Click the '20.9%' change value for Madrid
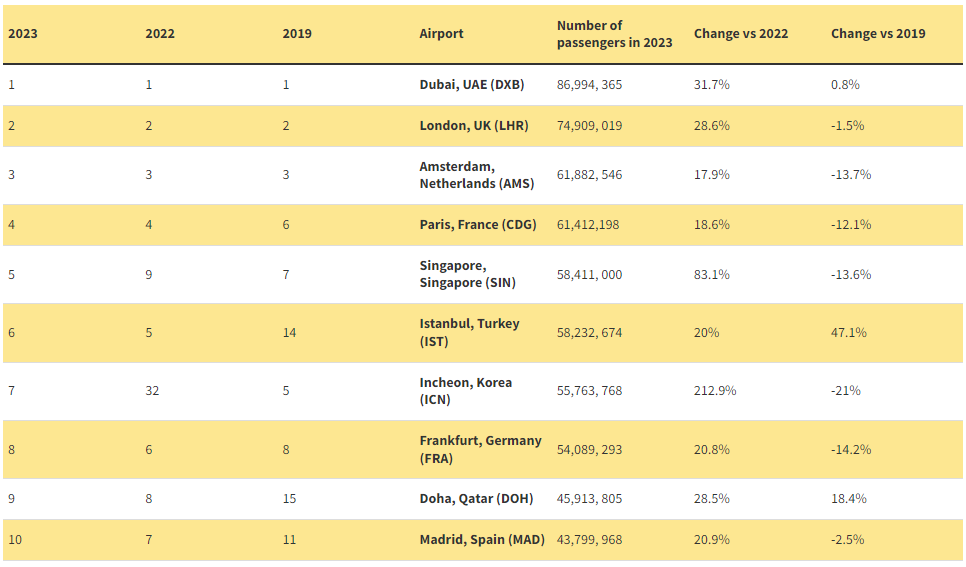This screenshot has height=567, width=966. (712, 540)
